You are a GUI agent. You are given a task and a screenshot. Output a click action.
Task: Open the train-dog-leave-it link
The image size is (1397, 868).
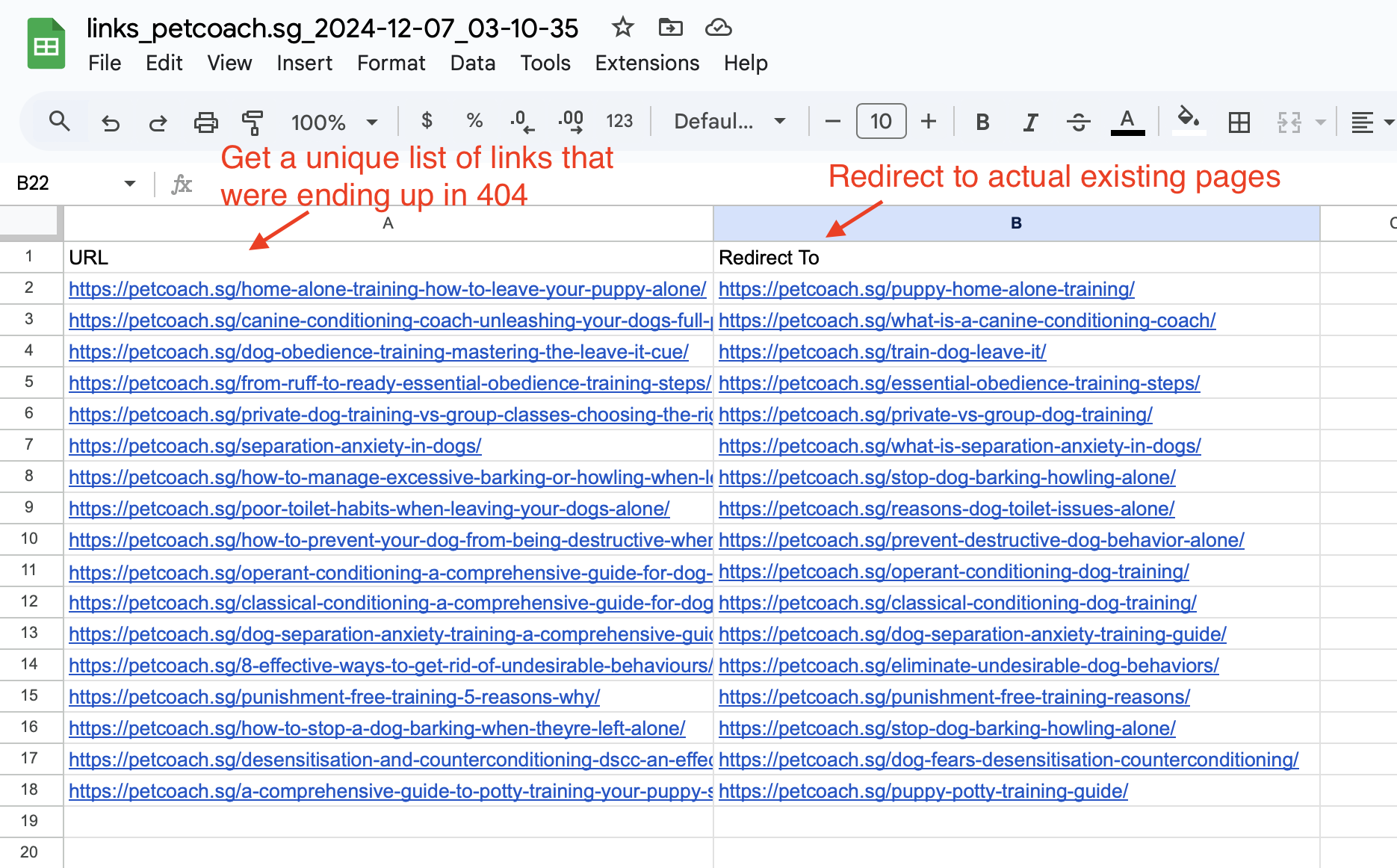tap(882, 352)
